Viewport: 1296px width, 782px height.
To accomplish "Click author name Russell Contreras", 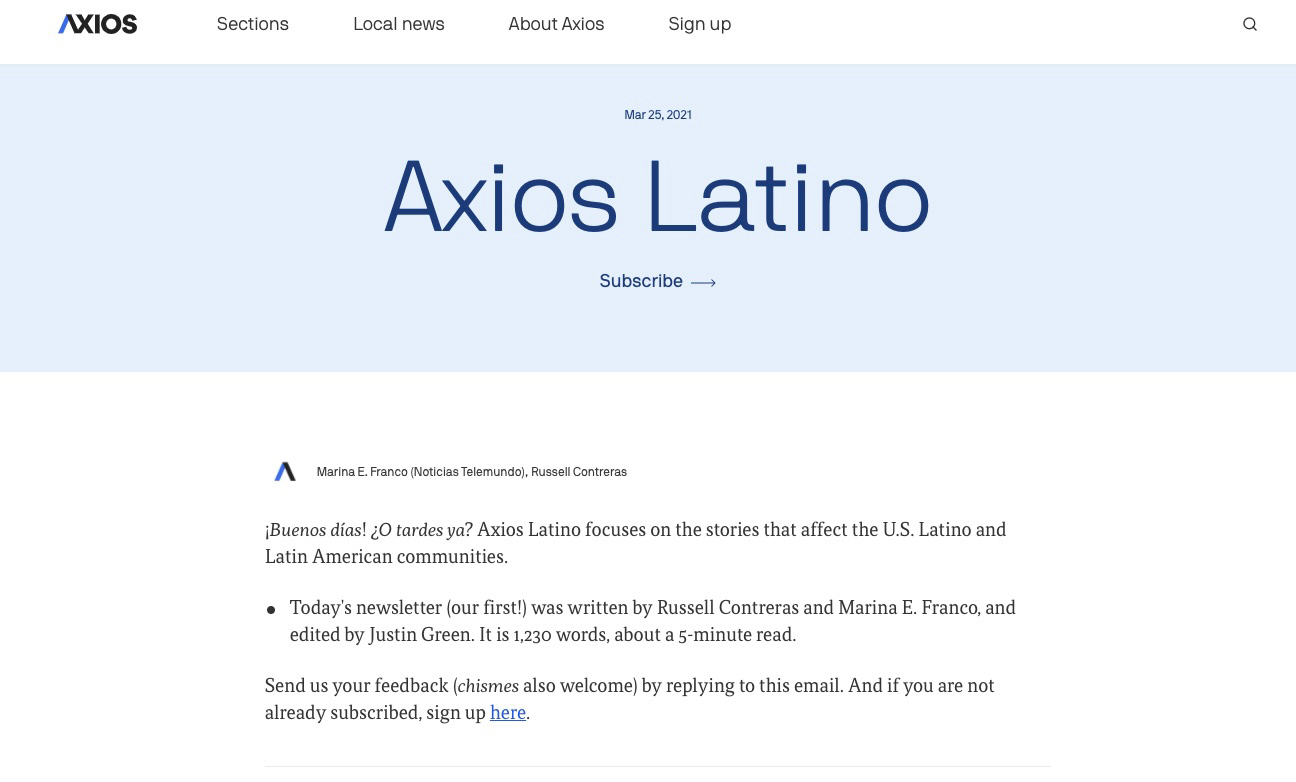I will pyautogui.click(x=578, y=472).
